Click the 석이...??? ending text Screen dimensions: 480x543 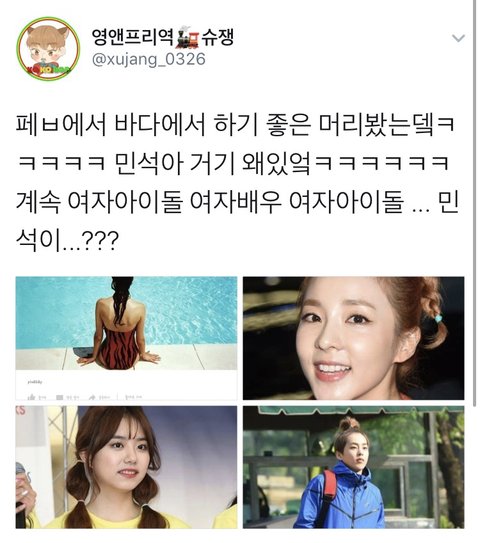pos(67,240)
